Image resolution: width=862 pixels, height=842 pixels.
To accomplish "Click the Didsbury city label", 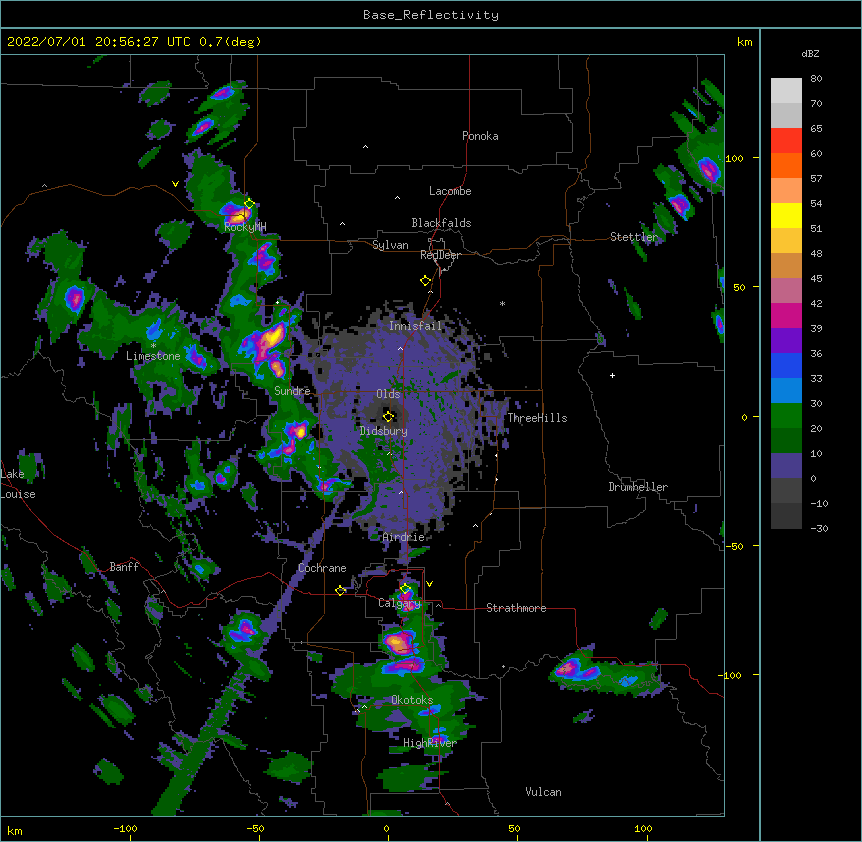I will point(383,431).
